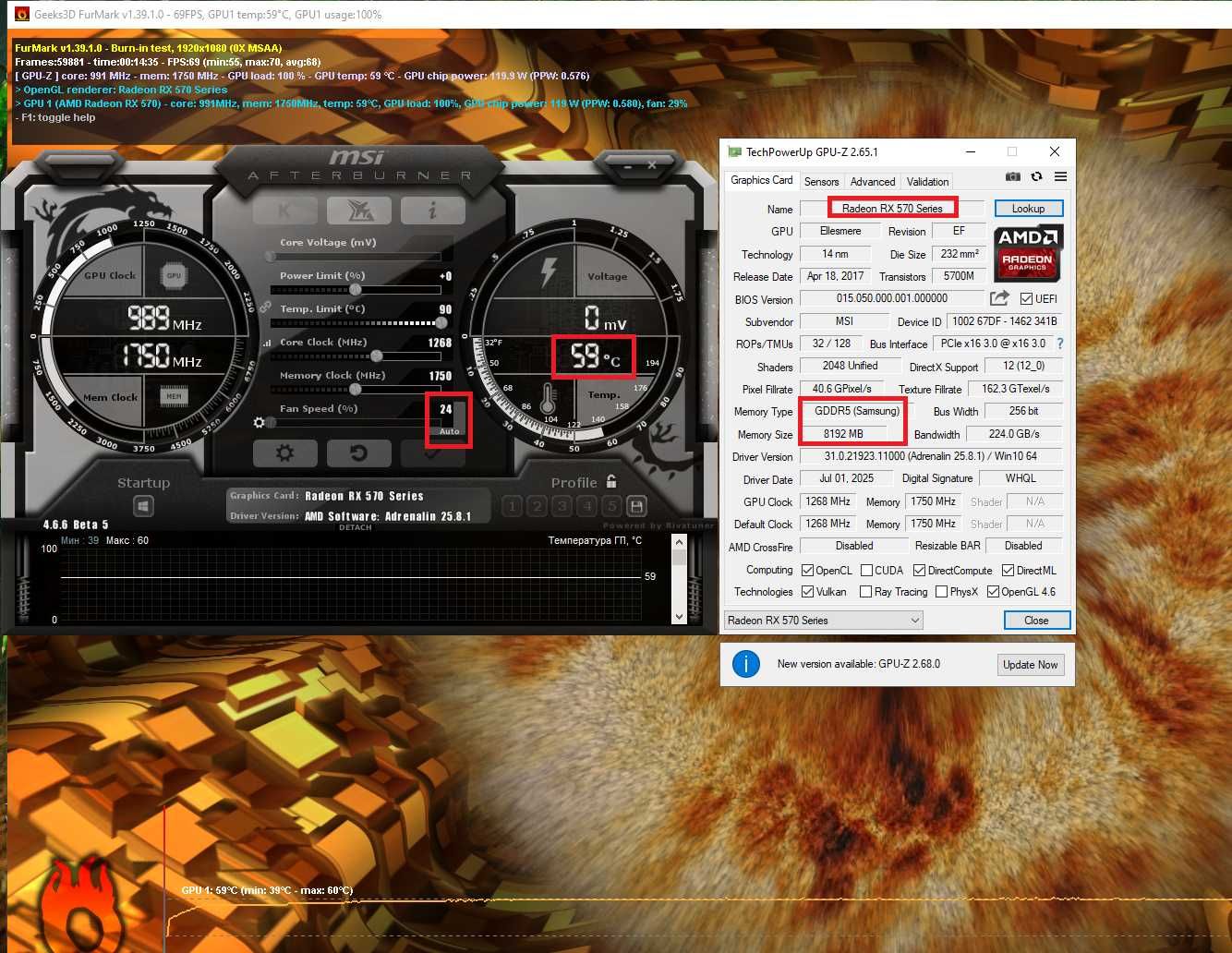1232x953 pixels.
Task: Click the Update Now button
Action: [x=1030, y=665]
